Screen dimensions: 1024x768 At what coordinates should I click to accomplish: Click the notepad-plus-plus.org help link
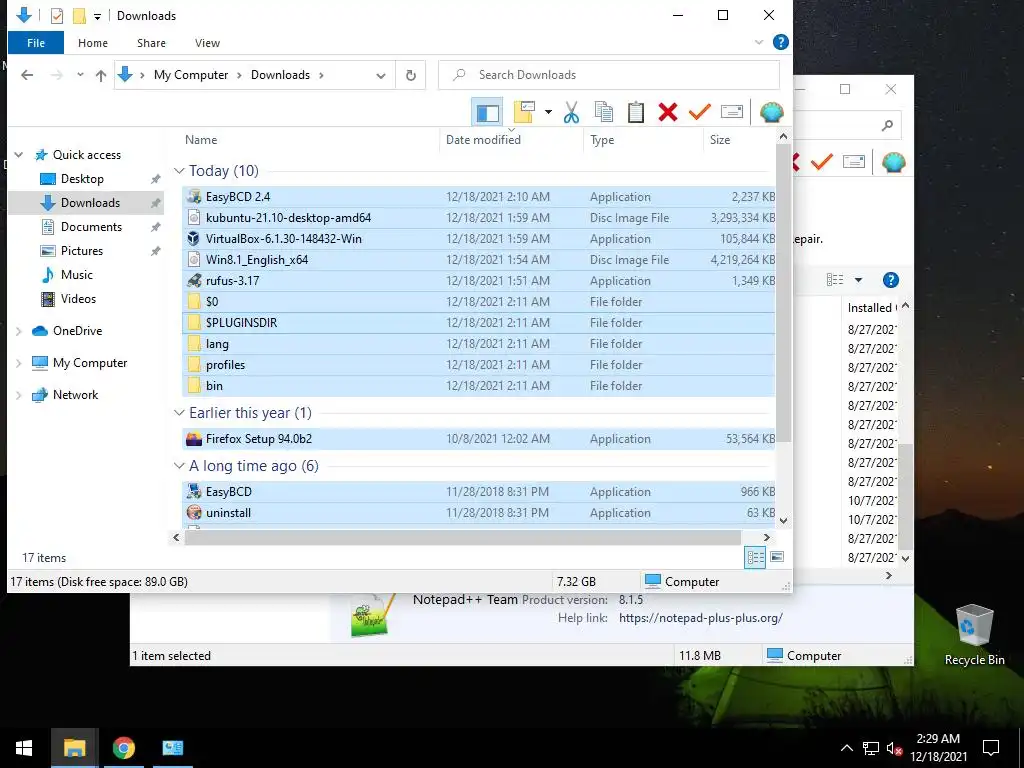tap(701, 618)
